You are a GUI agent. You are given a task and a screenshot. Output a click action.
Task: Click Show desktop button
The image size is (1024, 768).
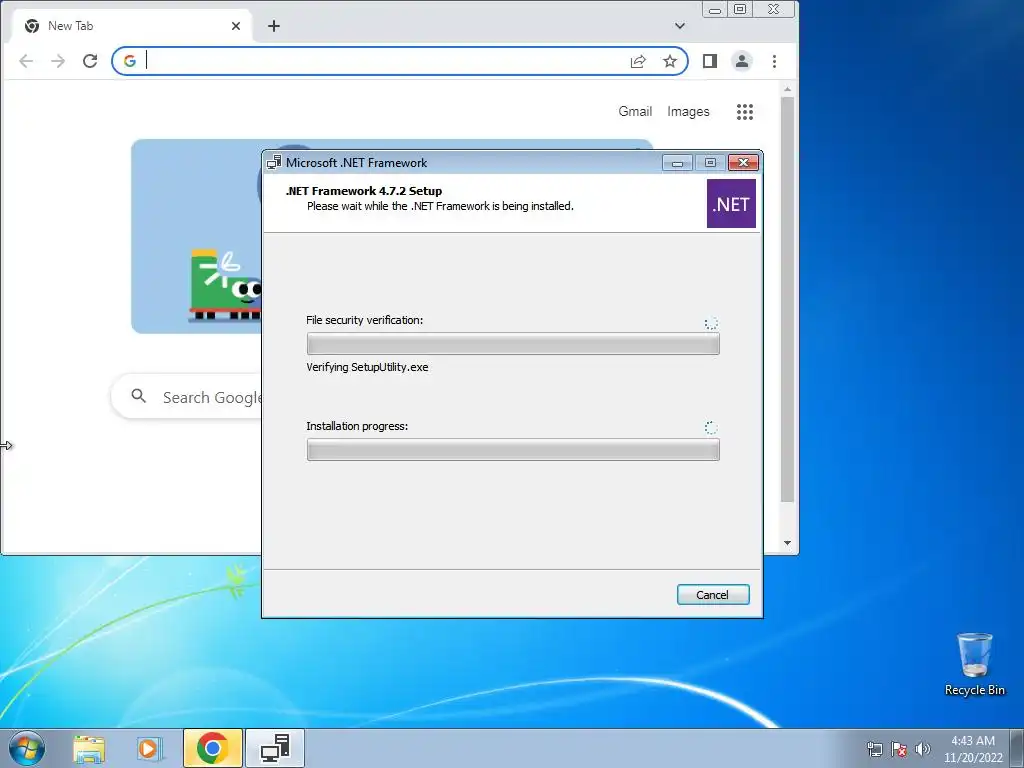pyautogui.click(x=1017, y=749)
